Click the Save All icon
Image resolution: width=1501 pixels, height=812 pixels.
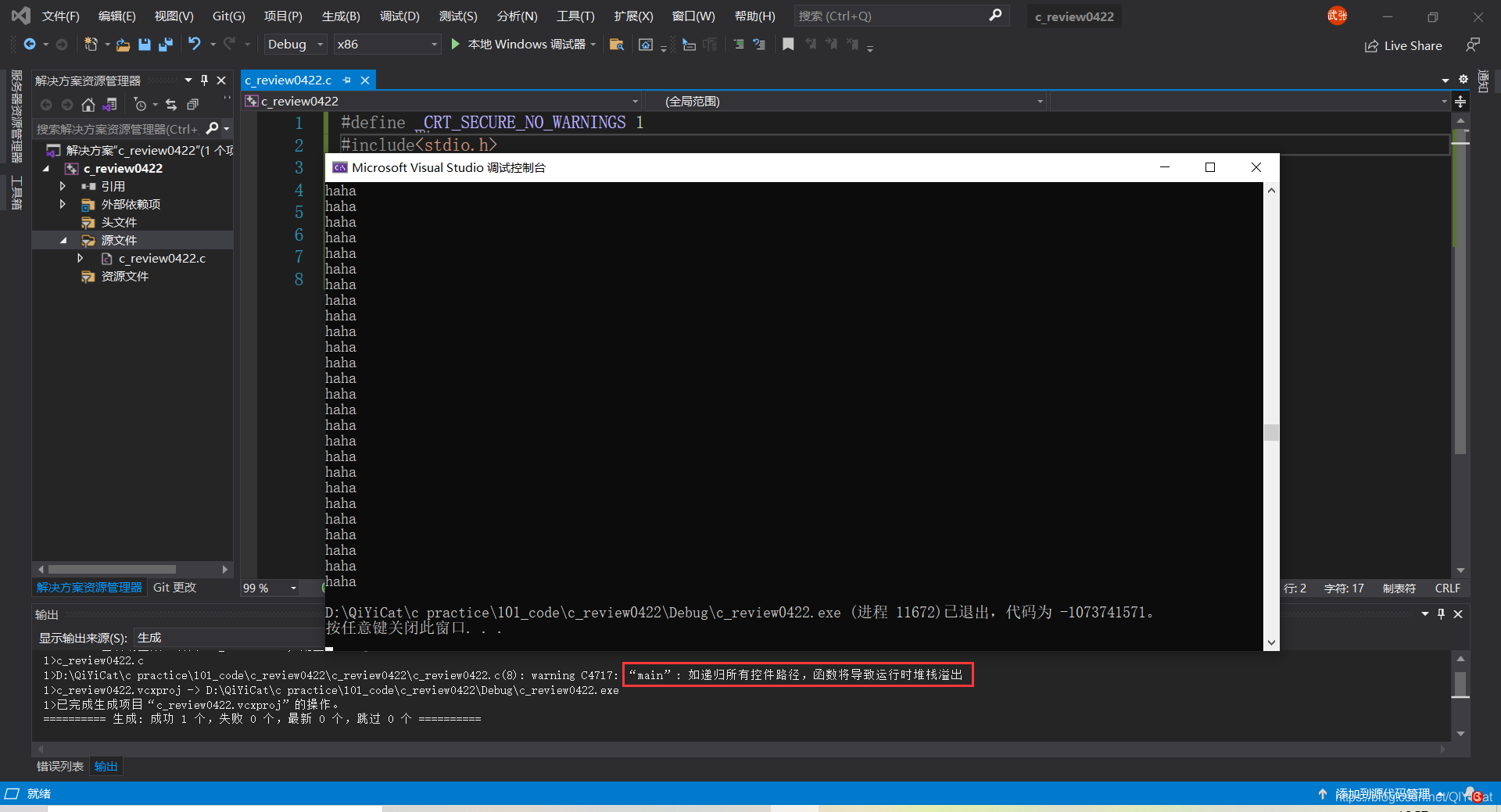[x=166, y=45]
